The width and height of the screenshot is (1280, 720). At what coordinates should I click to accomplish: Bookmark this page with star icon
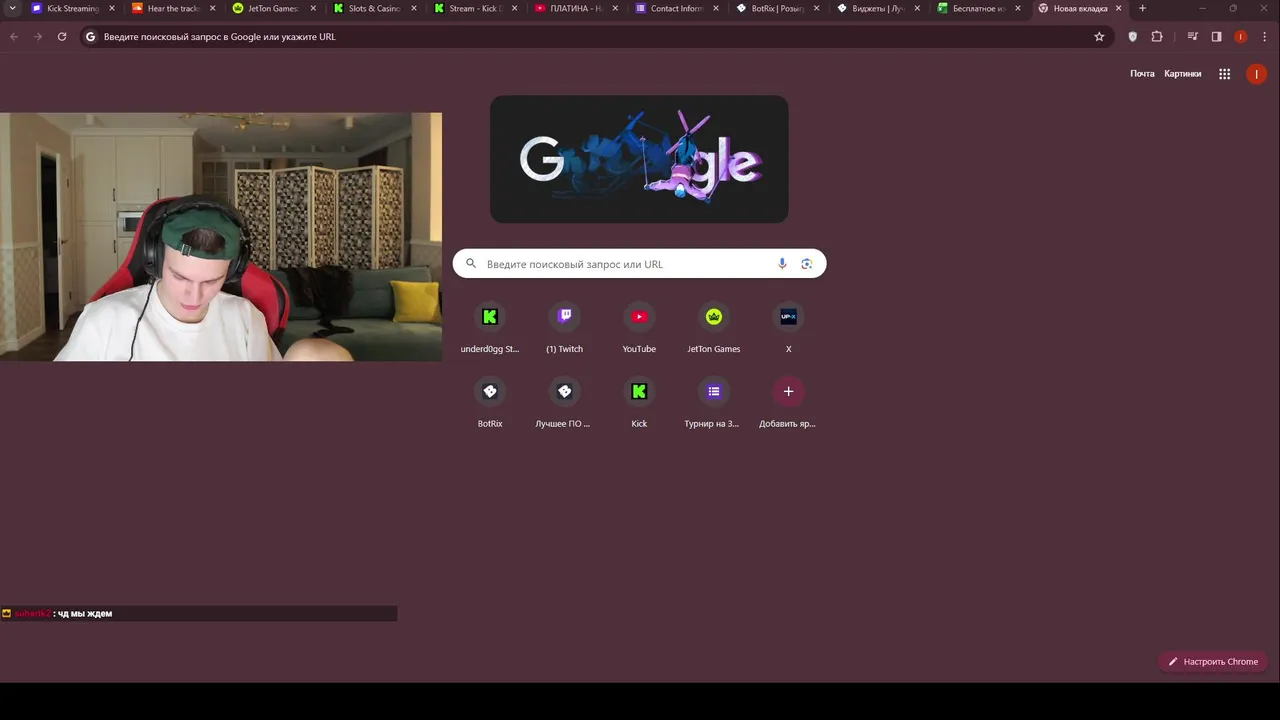(x=1099, y=37)
